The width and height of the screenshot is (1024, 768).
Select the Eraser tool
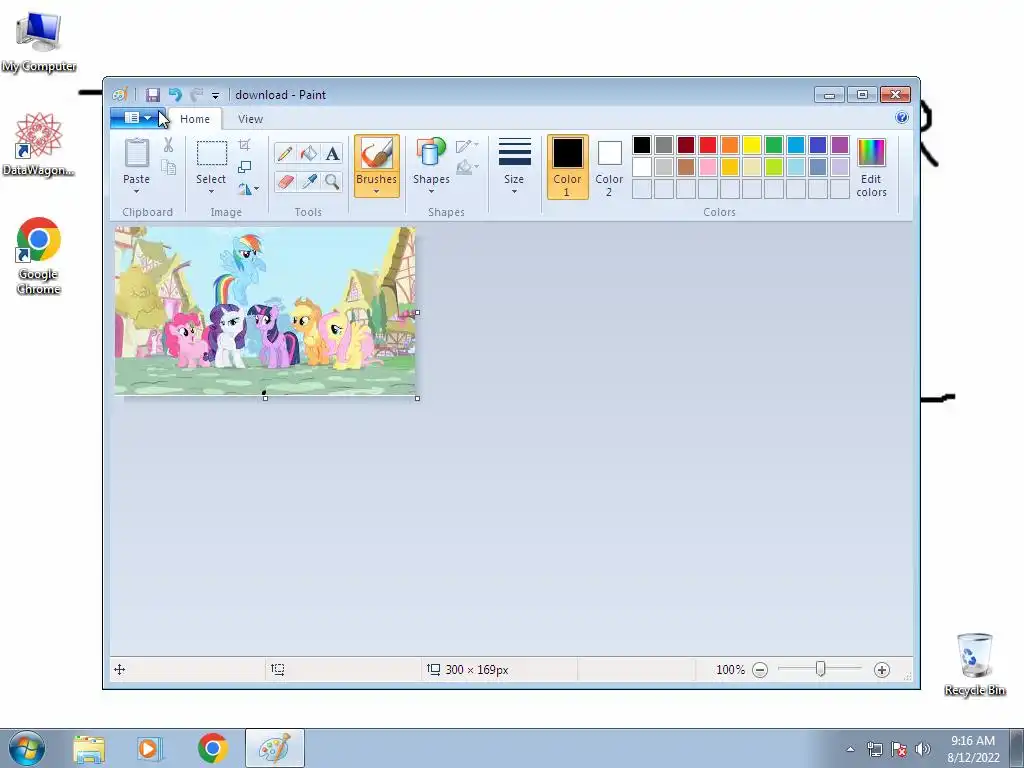point(285,181)
